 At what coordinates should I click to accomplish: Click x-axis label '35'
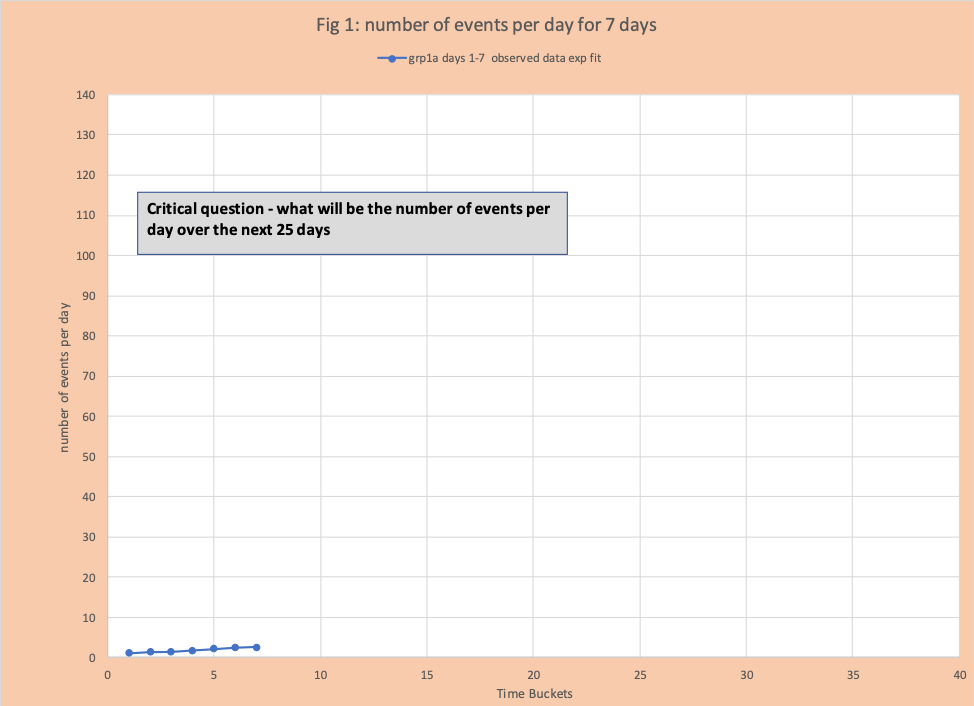pyautogui.click(x=853, y=675)
